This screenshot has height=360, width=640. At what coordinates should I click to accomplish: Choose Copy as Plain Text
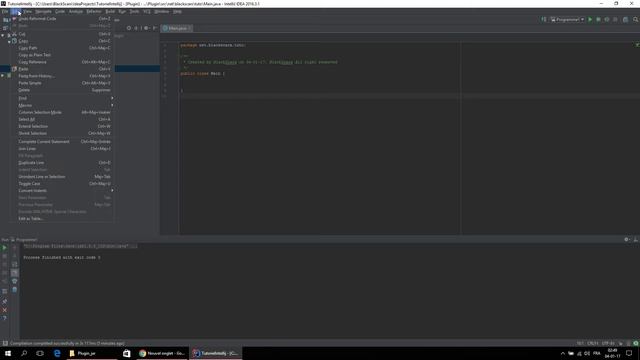click(62, 55)
